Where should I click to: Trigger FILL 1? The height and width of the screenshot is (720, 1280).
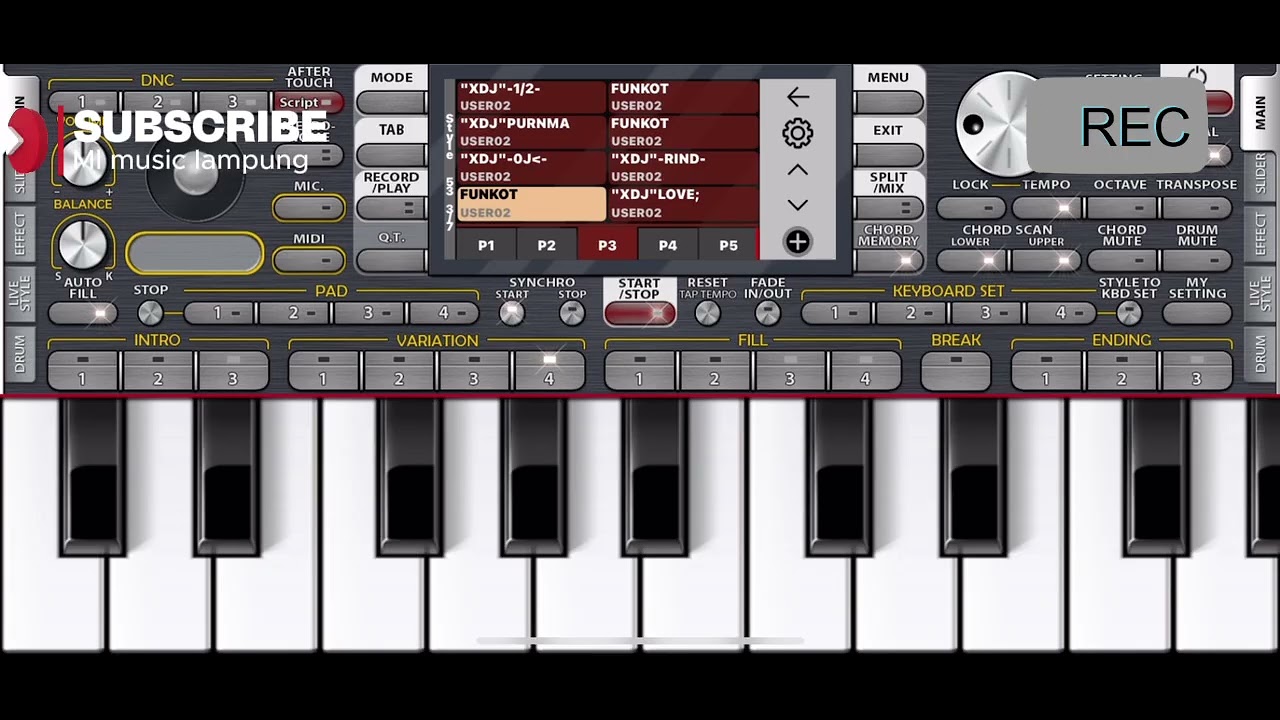[x=639, y=370]
